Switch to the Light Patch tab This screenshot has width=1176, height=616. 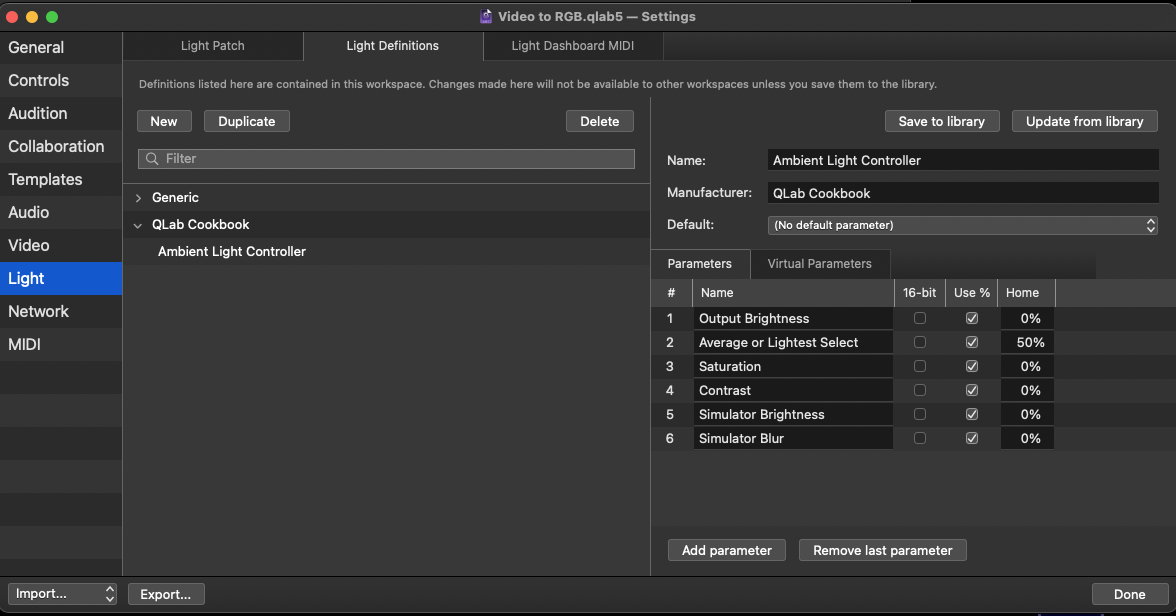tap(212, 46)
